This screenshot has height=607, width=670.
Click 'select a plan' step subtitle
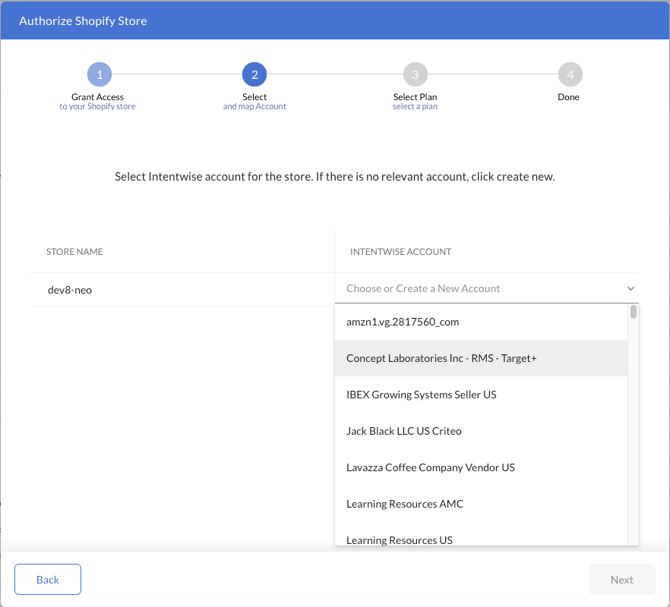pos(415,106)
